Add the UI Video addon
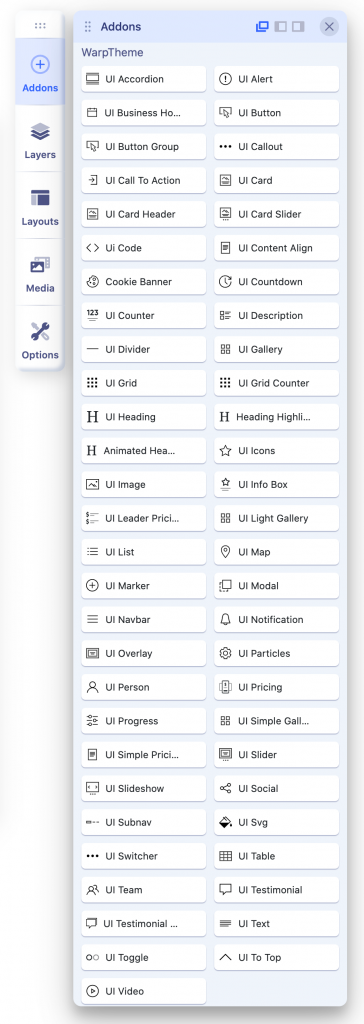Viewport: 364px width, 1024px height. coord(144,991)
